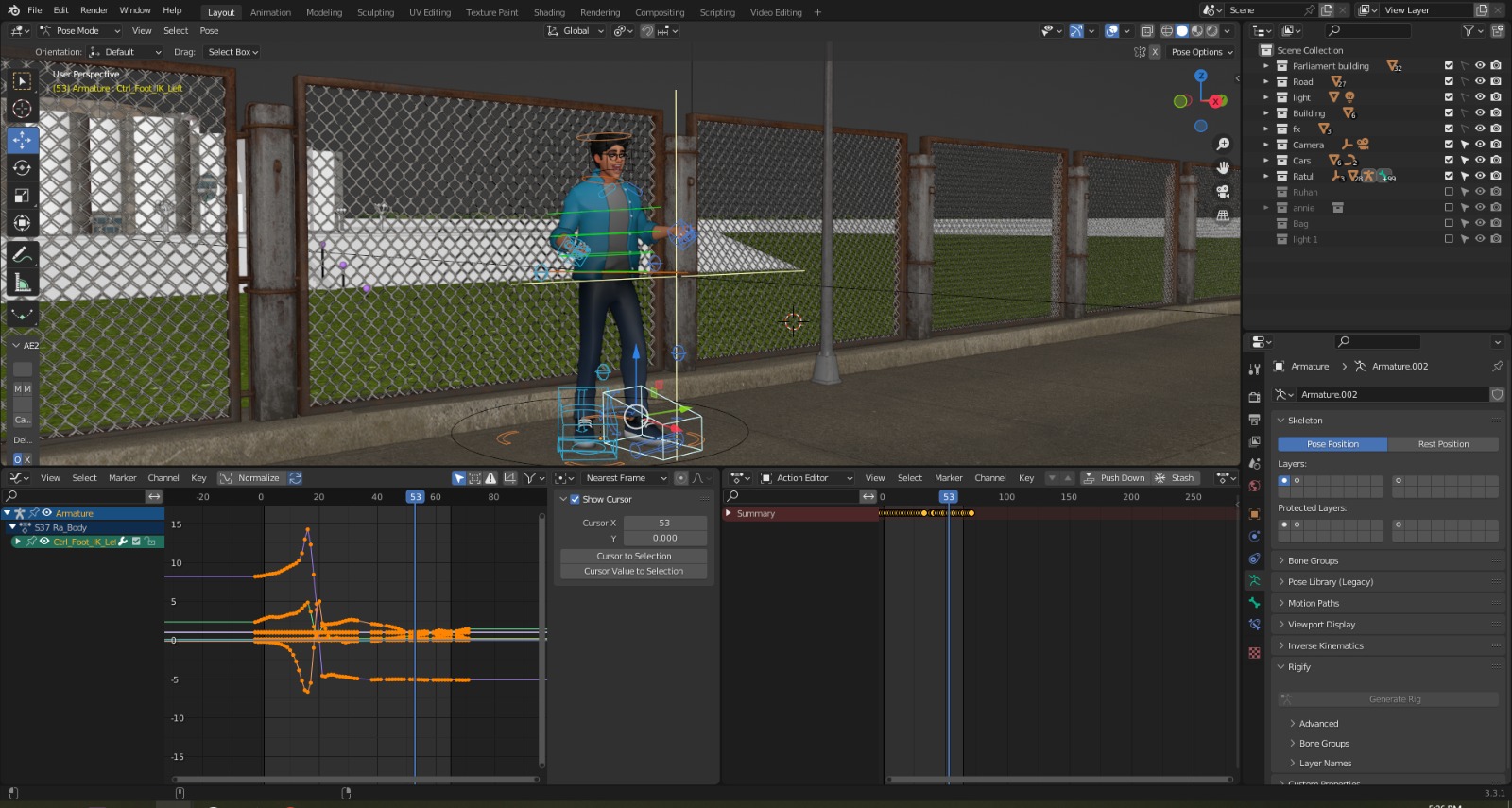Hide the Ratul collection in viewport
Screen dimensions: 1512x808
click(x=1480, y=177)
